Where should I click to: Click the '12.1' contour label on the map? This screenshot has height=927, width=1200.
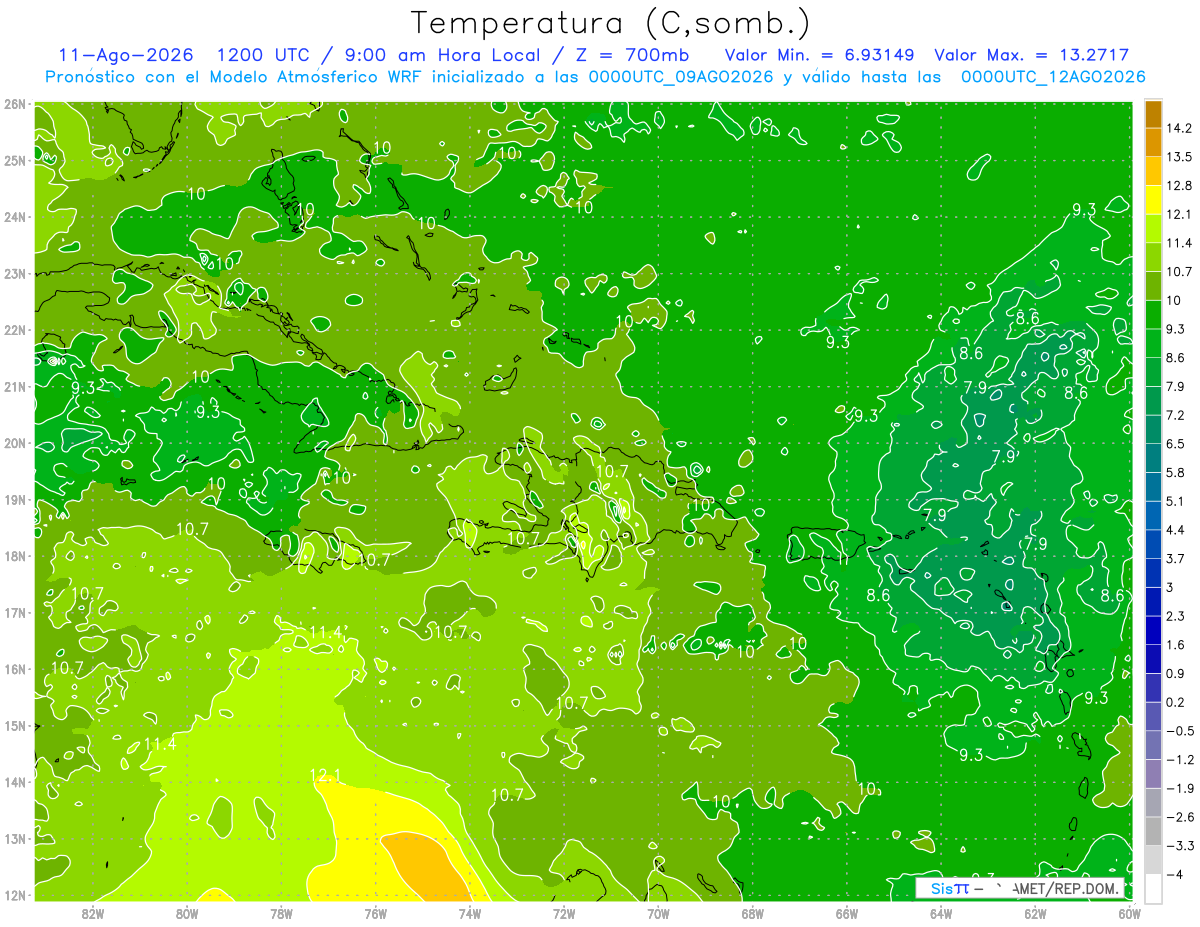[326, 776]
